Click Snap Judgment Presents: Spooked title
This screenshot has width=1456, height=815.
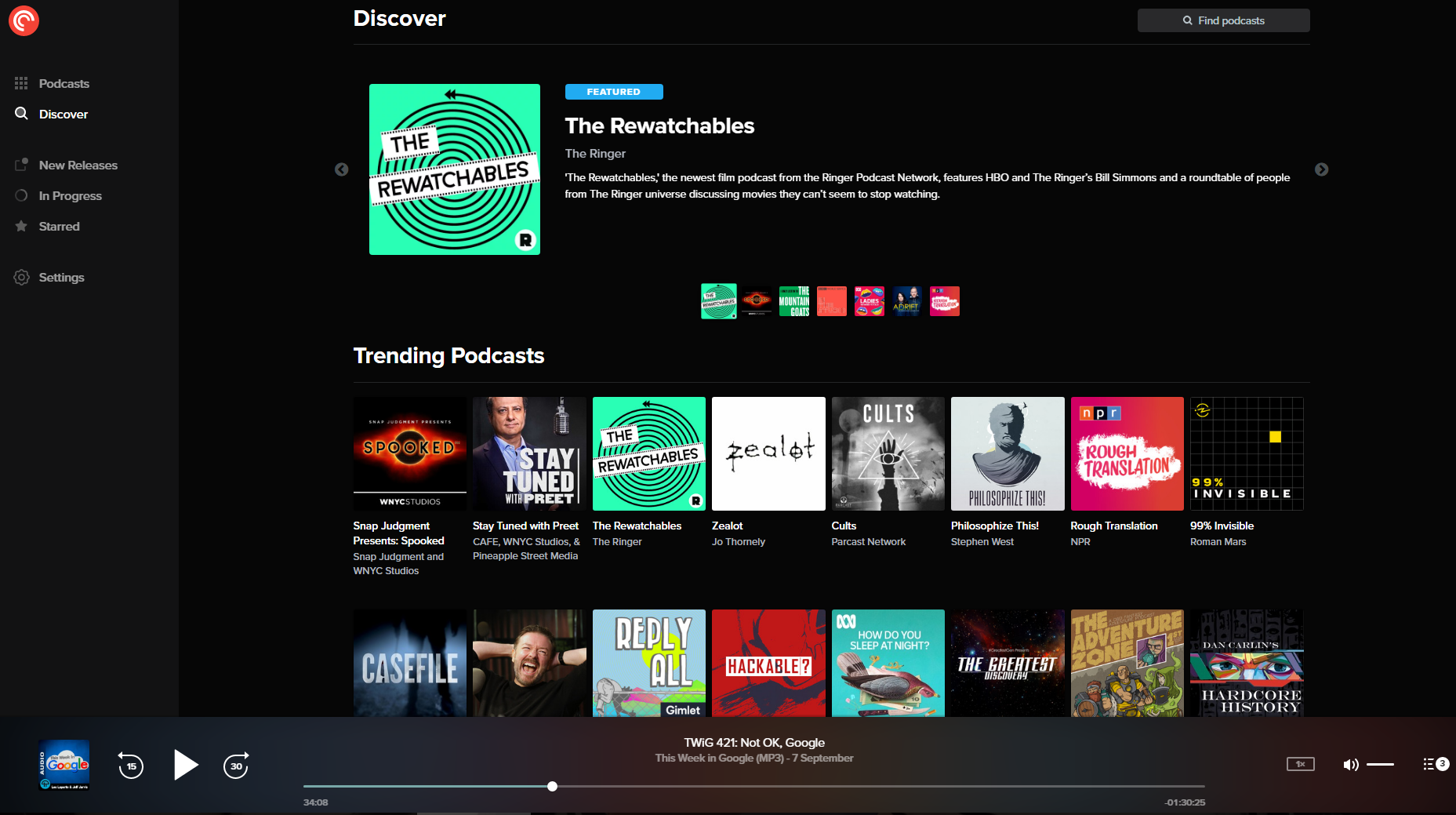(398, 533)
